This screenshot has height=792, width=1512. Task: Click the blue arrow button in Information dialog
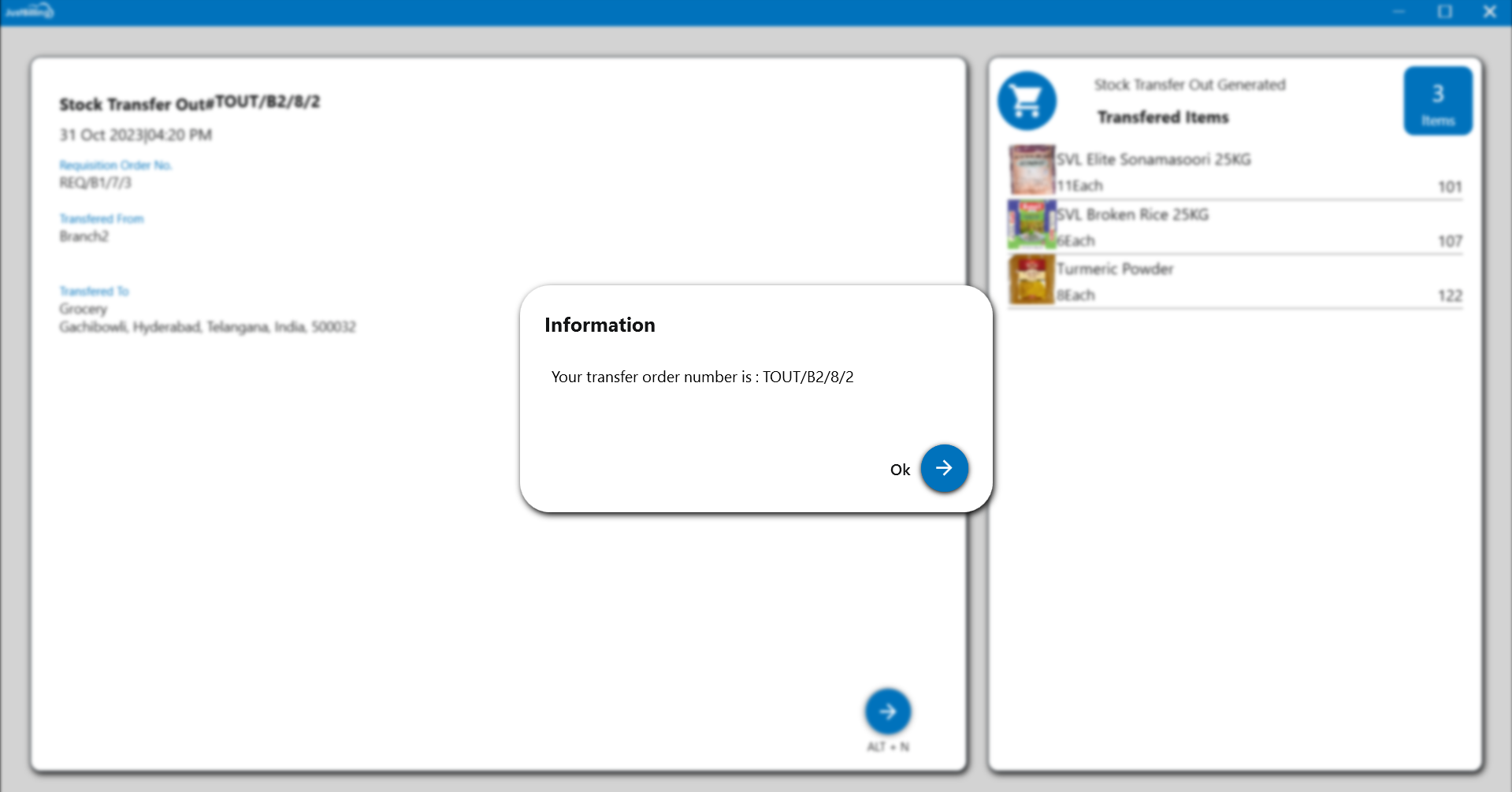point(944,468)
